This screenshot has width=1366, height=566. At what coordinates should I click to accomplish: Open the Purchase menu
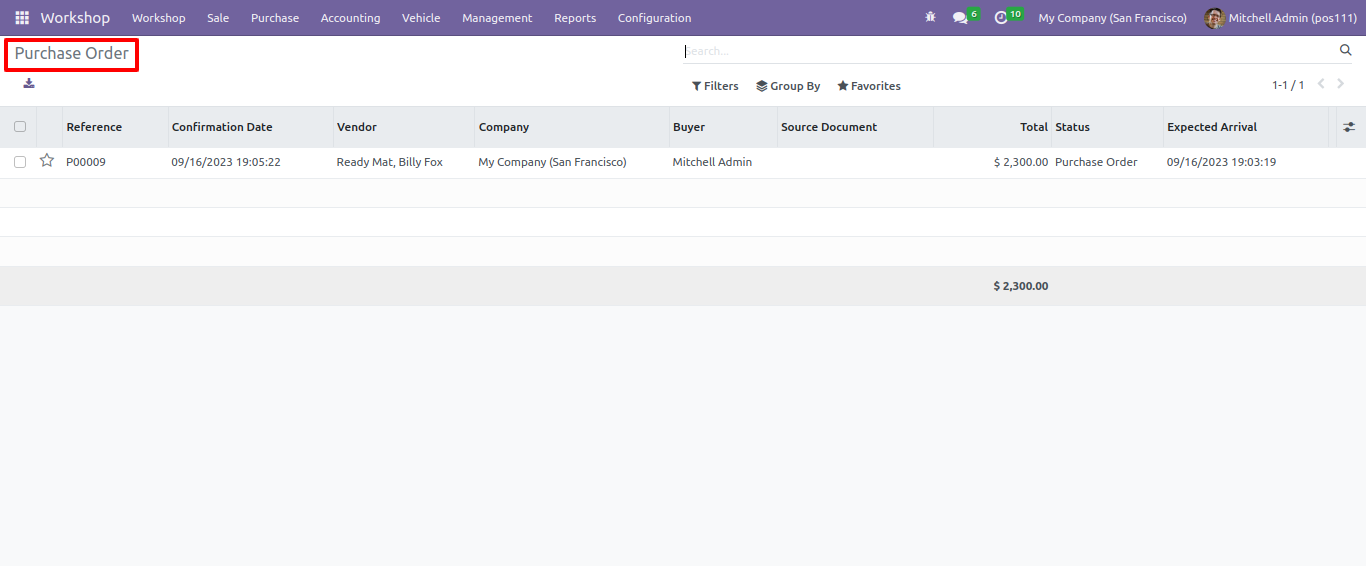(275, 18)
